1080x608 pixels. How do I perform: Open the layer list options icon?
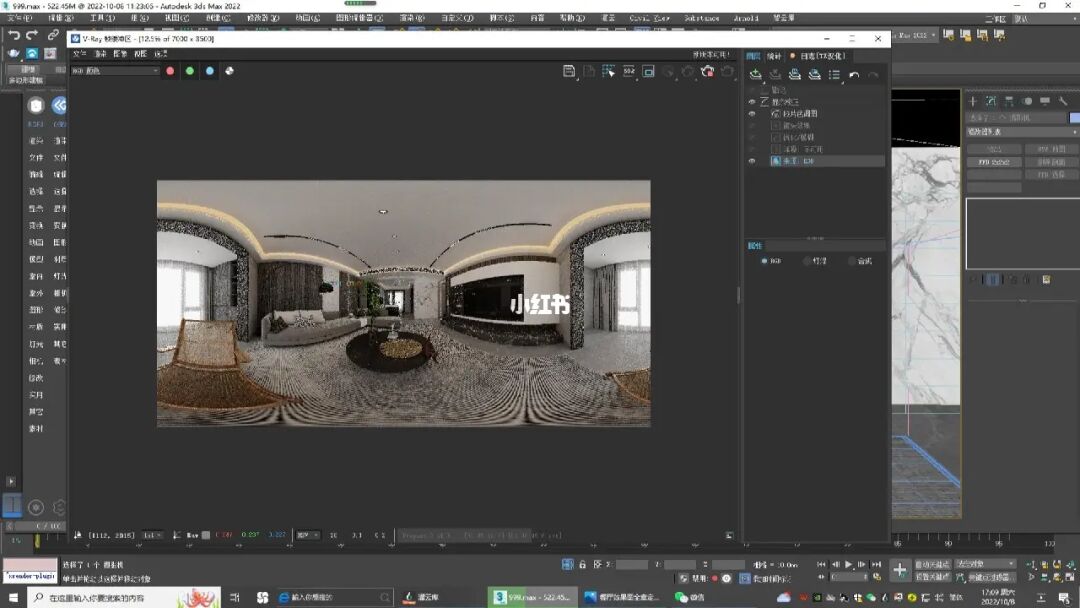(834, 74)
